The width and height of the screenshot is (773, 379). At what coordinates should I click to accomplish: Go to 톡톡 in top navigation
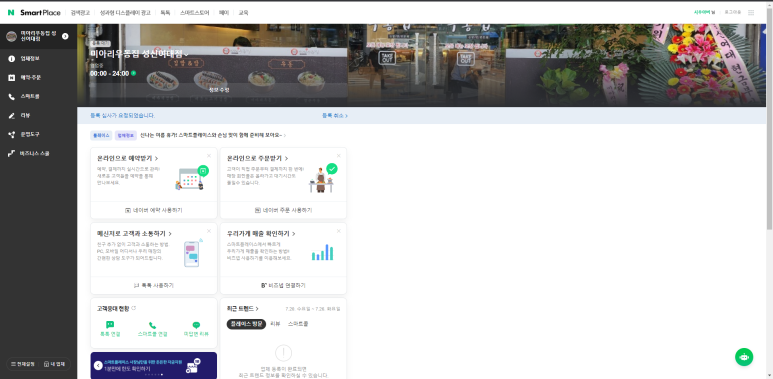(165, 13)
